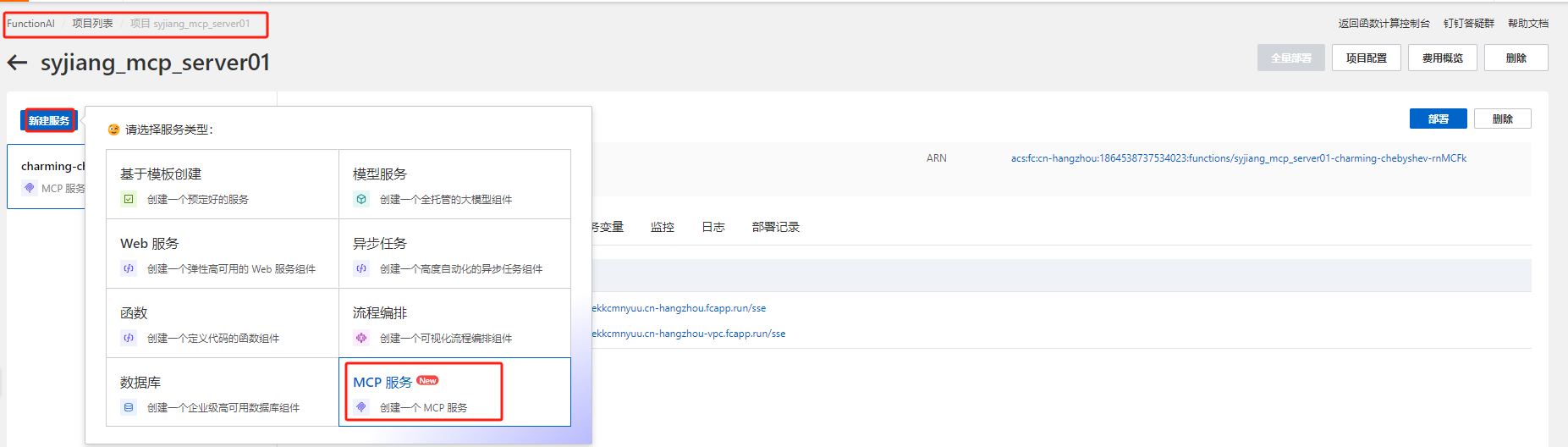
Task: Select the red New badge next to MCP 服务
Action: coord(427,381)
